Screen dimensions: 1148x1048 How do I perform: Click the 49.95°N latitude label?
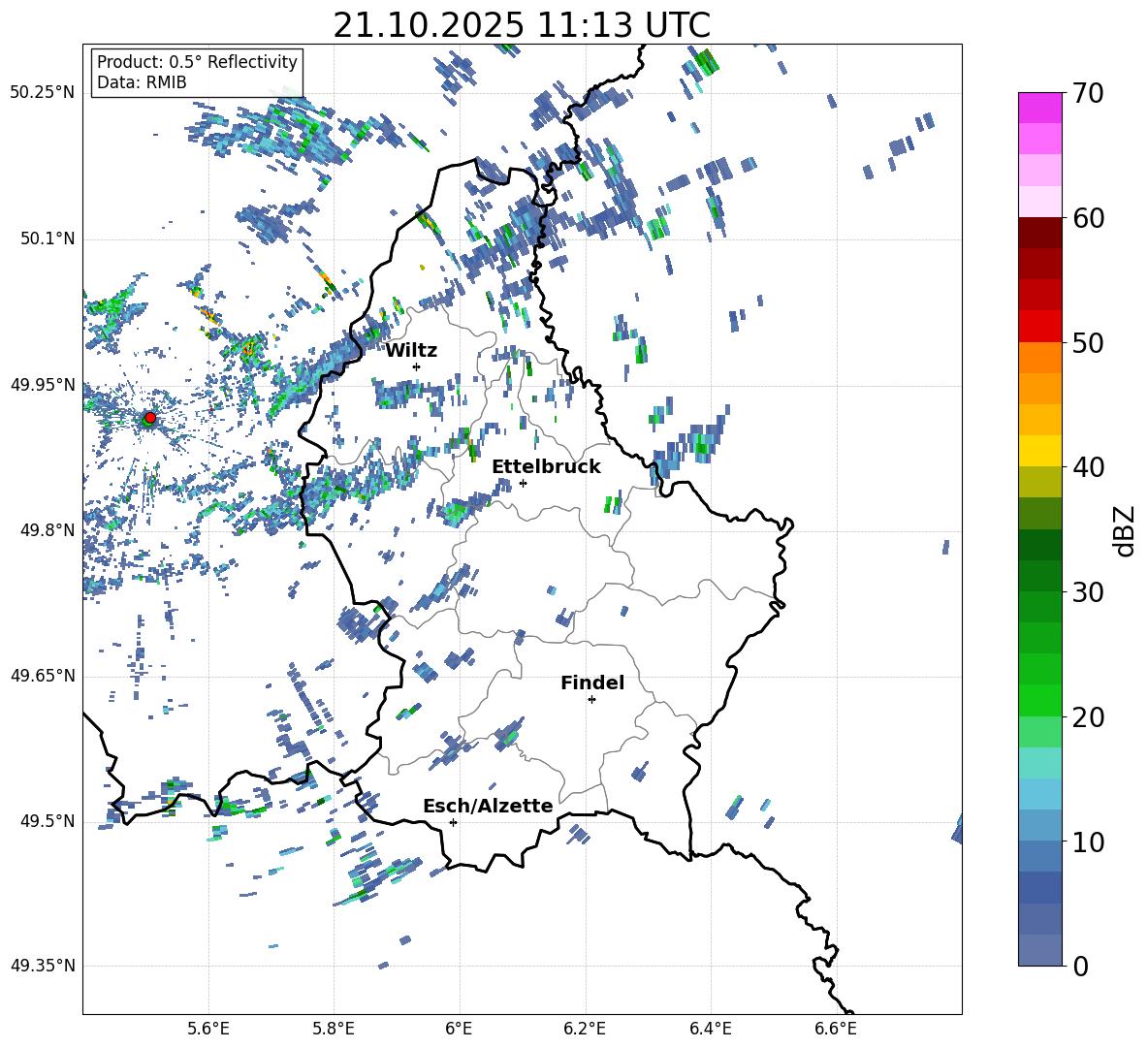click(x=43, y=384)
